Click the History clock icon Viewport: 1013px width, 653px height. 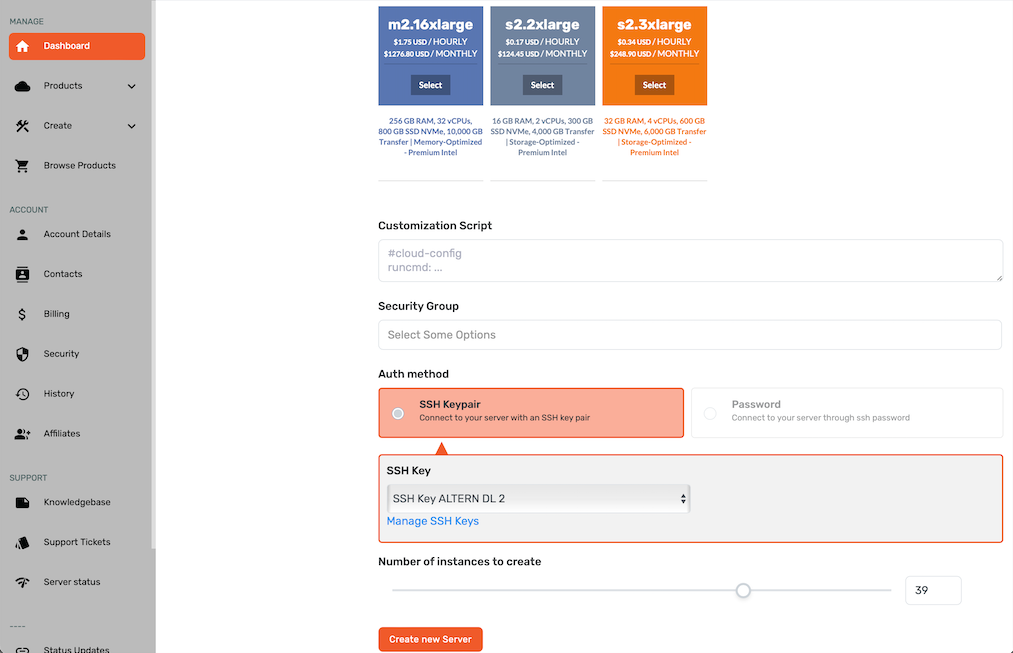(23, 394)
